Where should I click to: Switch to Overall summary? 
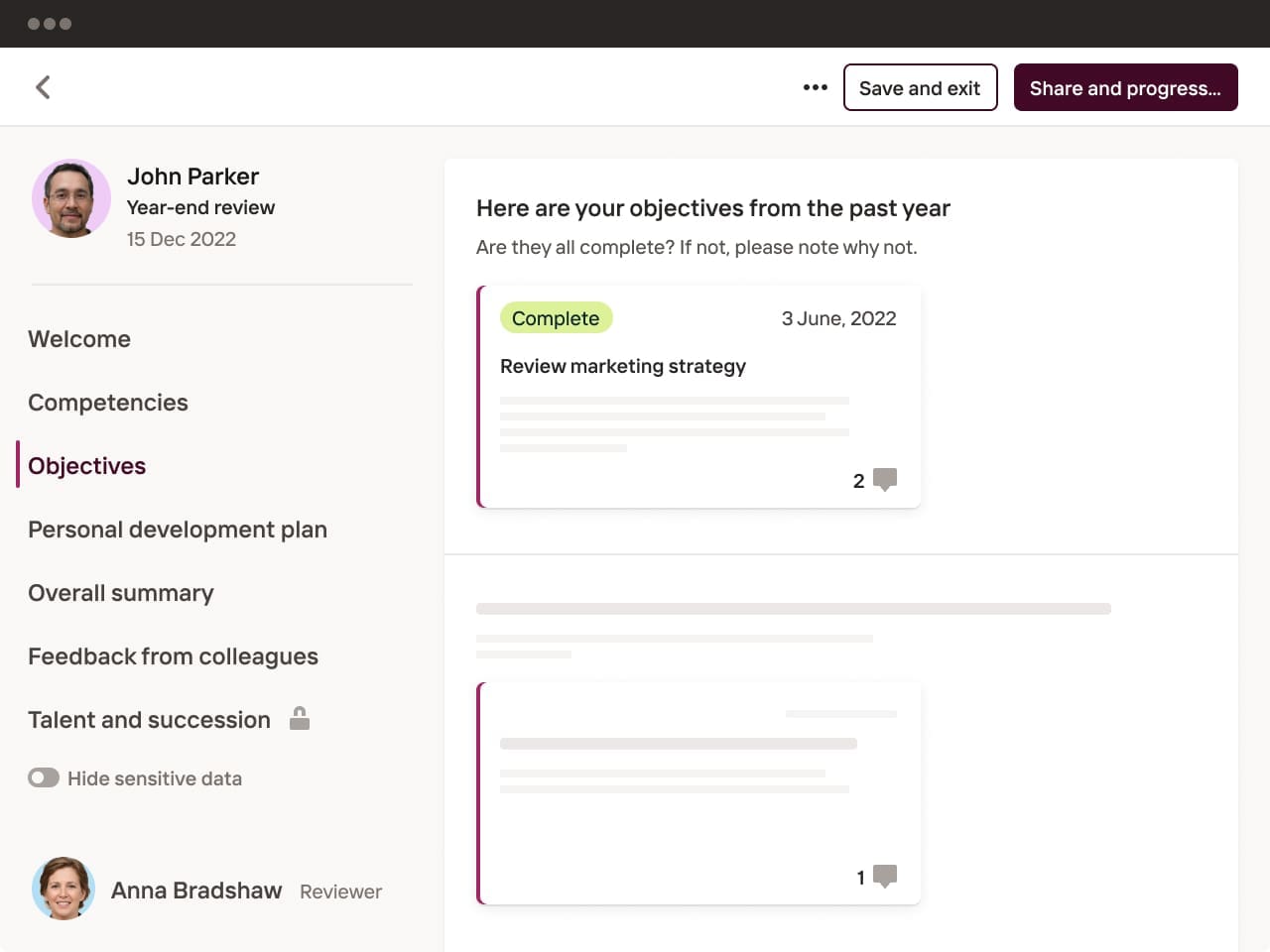(121, 593)
